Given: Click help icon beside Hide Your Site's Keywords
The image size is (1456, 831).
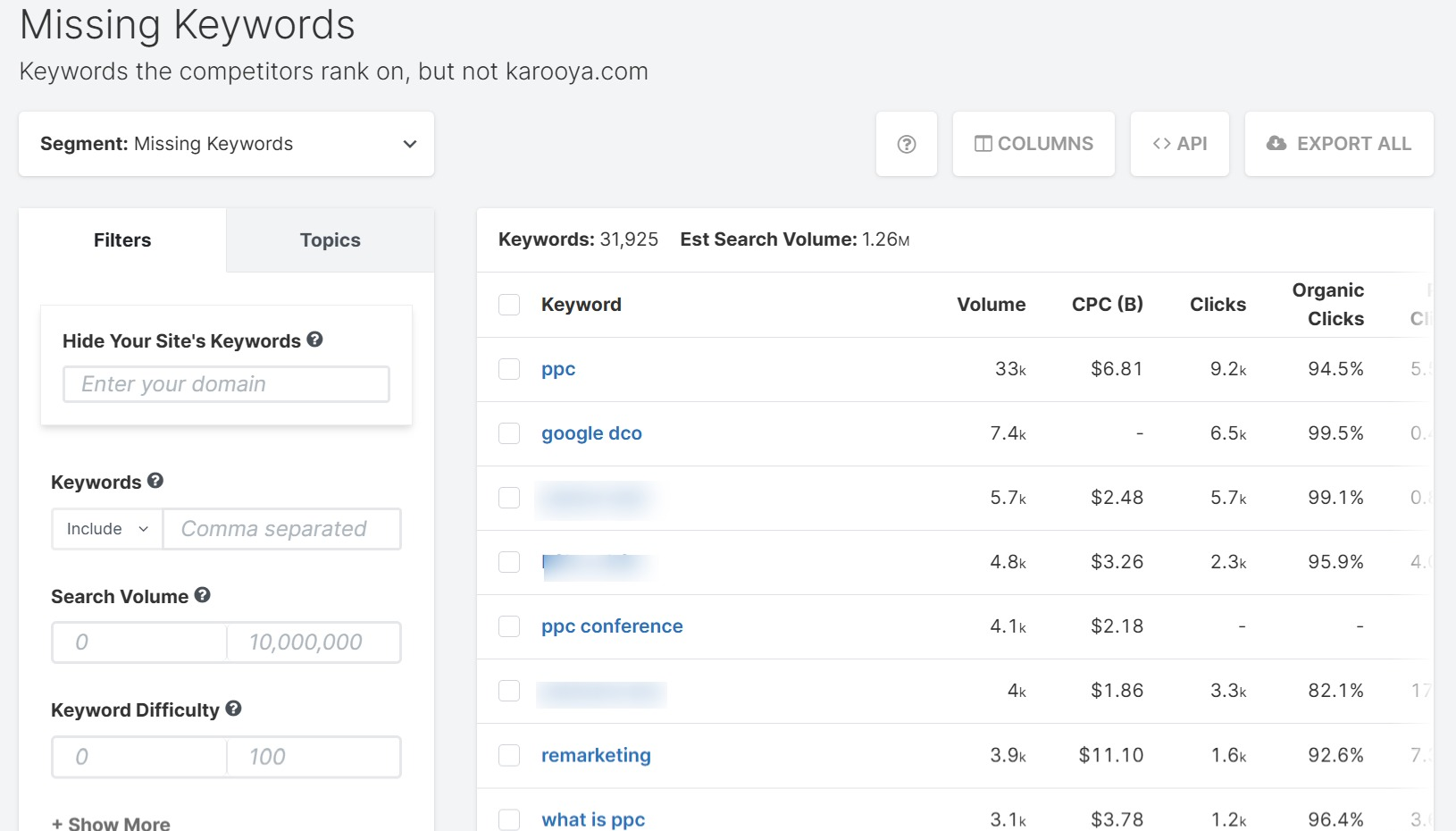Looking at the screenshot, I should click(x=314, y=340).
